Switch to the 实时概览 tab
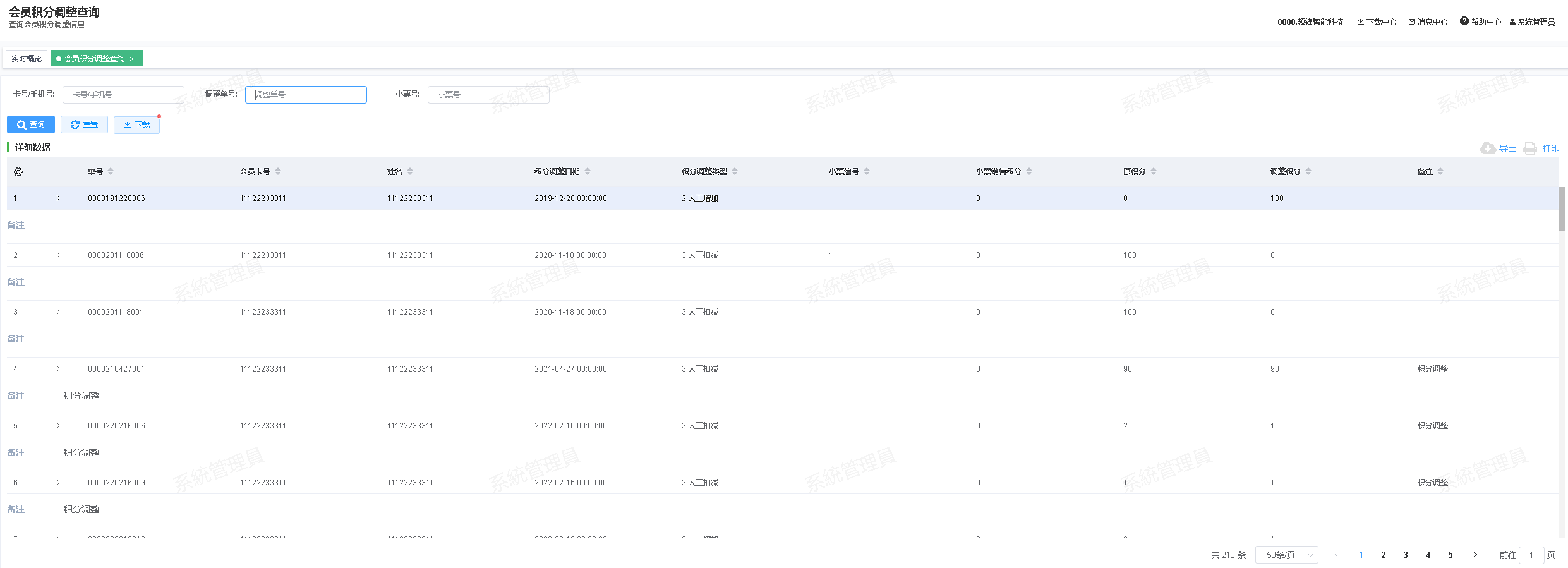 (27, 58)
